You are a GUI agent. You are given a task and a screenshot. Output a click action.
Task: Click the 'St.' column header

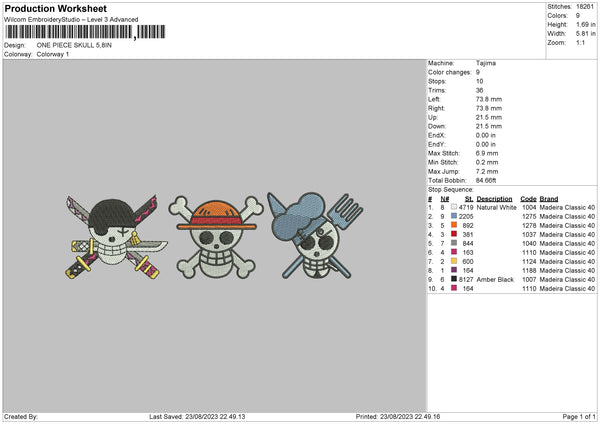coord(469,199)
